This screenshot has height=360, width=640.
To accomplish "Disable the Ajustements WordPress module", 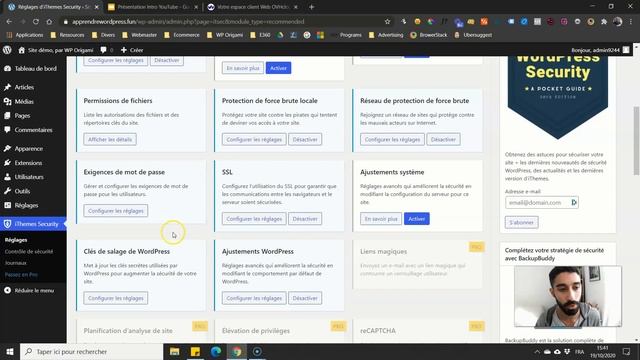I will [305, 298].
